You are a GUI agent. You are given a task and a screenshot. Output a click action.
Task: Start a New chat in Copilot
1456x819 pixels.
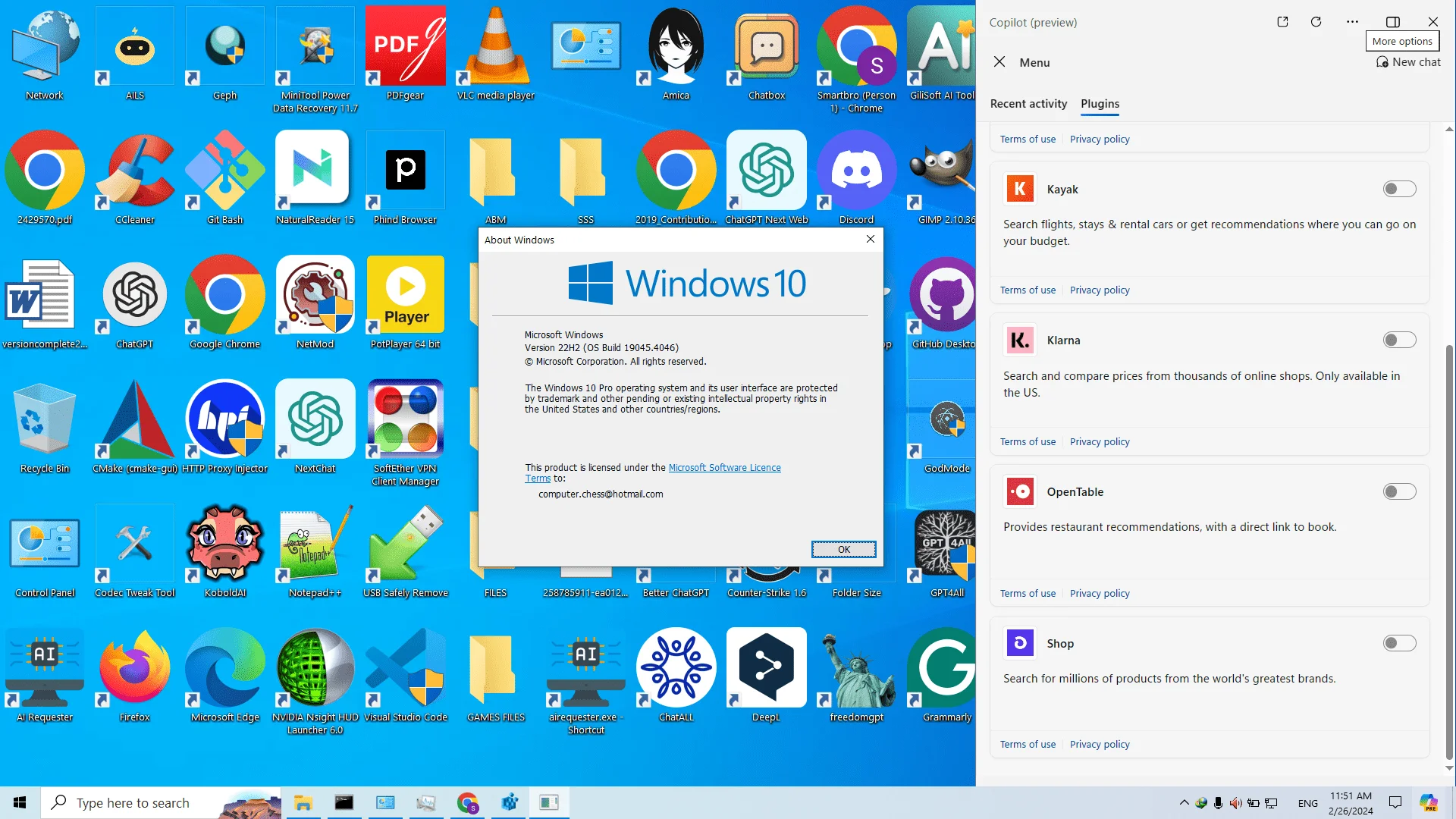click(1408, 62)
